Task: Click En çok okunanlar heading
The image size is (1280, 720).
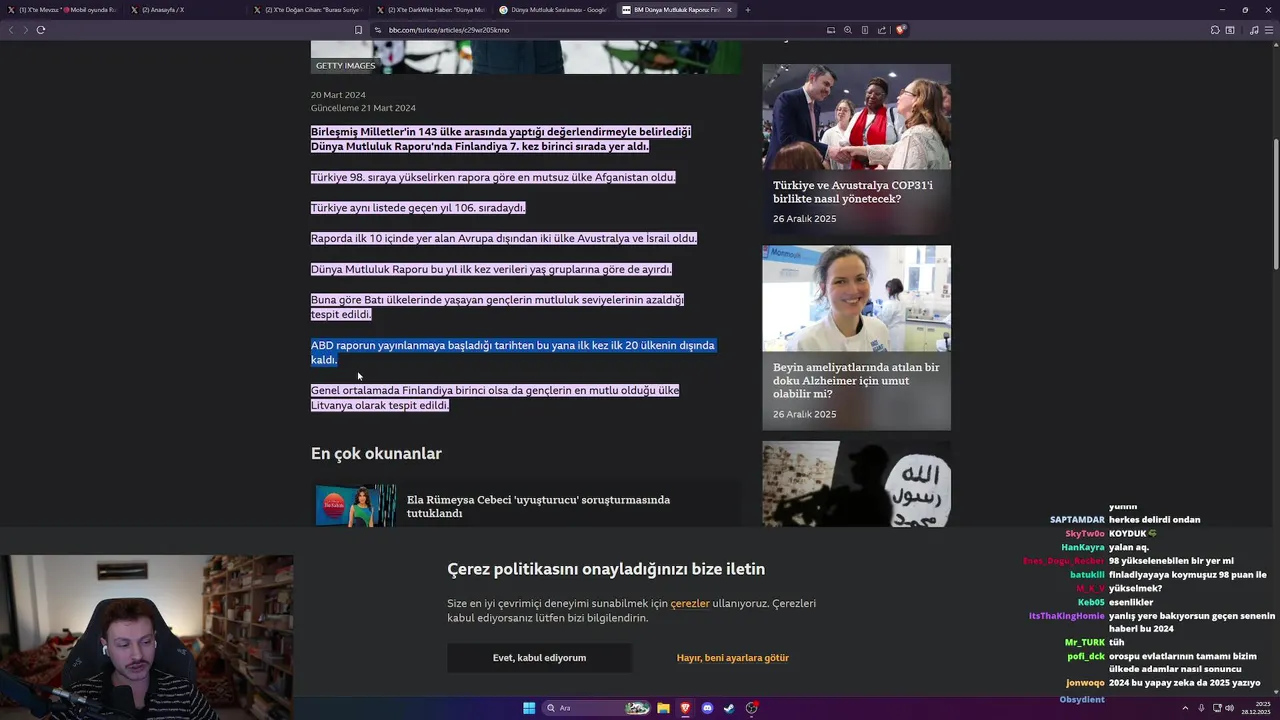Action: 376,454
